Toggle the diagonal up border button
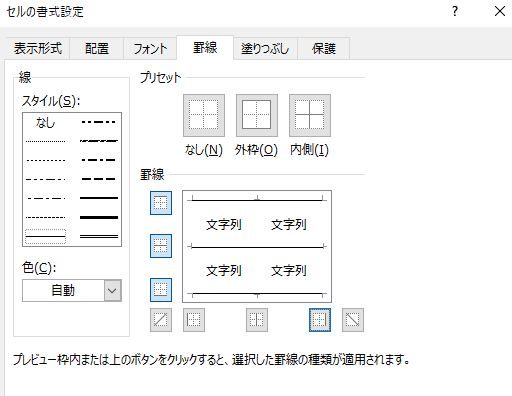 pyautogui.click(x=161, y=320)
